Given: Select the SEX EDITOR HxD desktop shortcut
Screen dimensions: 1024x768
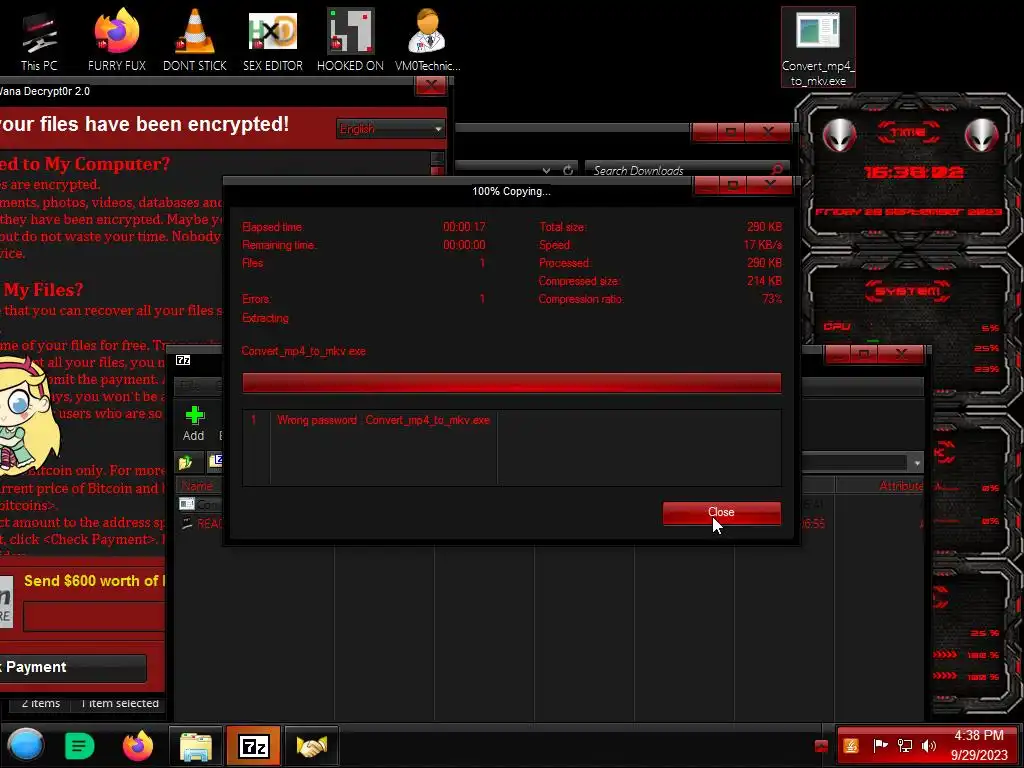Looking at the screenshot, I should pos(272,40).
